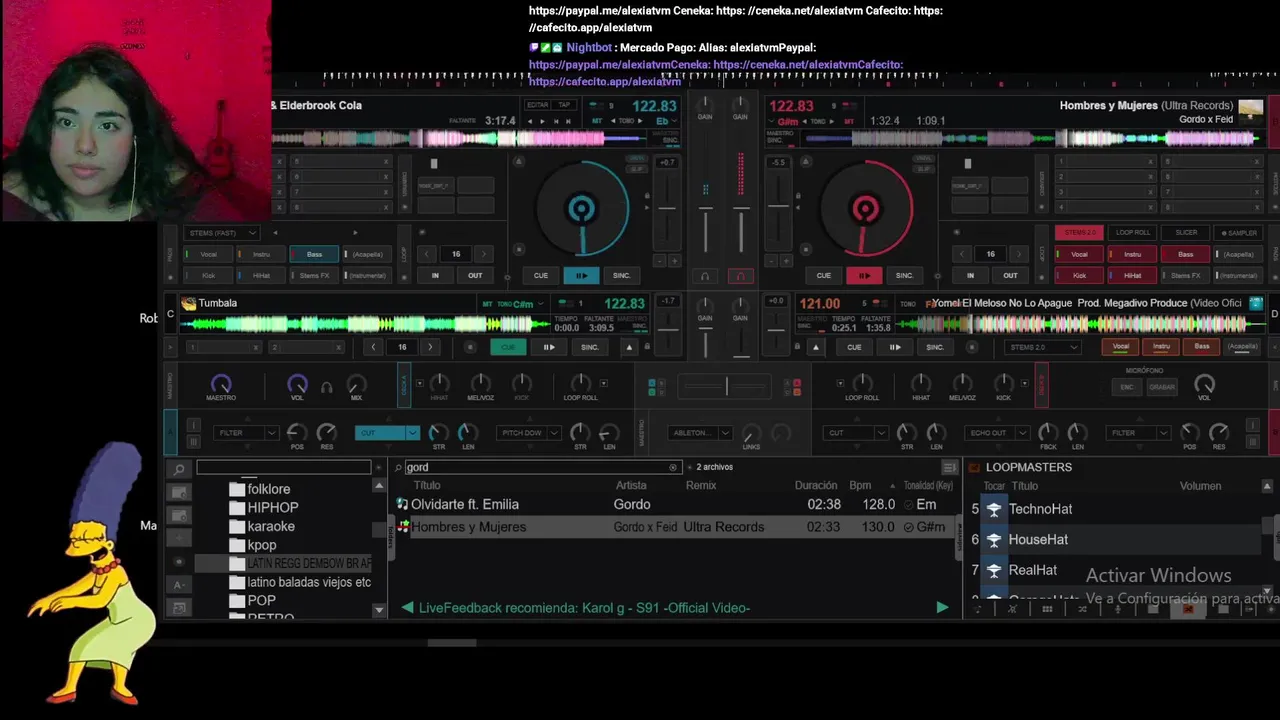Double the right deck loop with right arrow
Image resolution: width=1280 pixels, height=720 pixels.
1019,254
